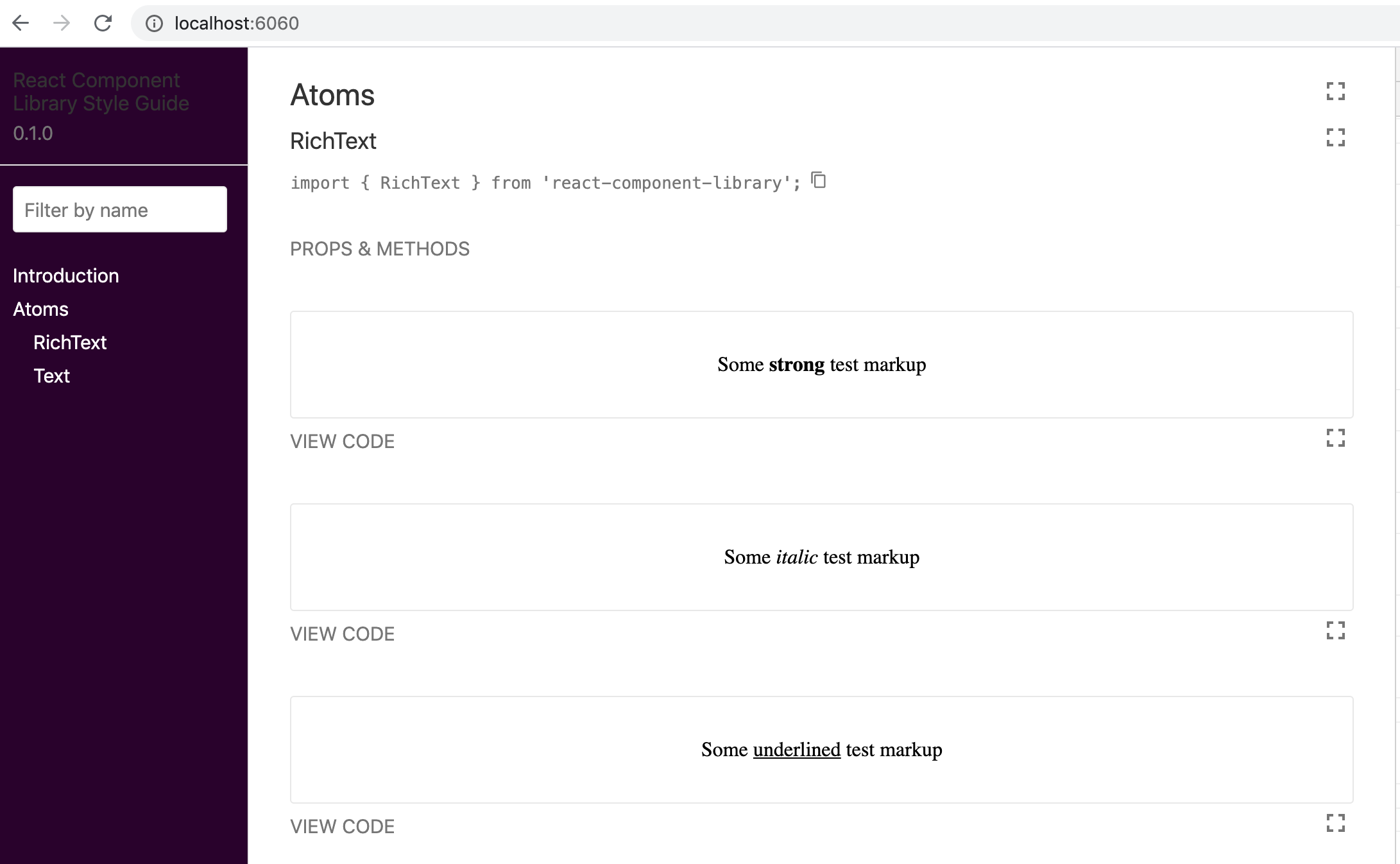Show VIEW CODE for underlined example
This screenshot has width=1400, height=864.
pyautogui.click(x=342, y=827)
